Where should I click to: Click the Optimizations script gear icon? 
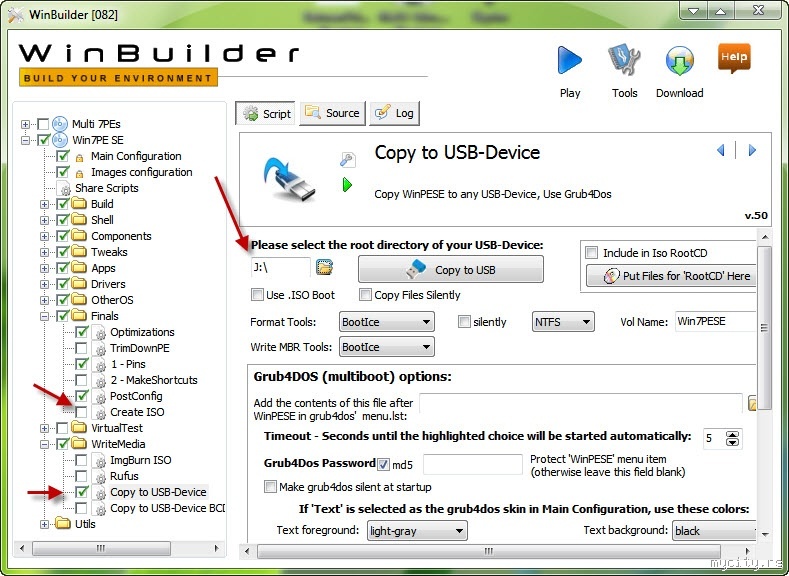coord(101,333)
